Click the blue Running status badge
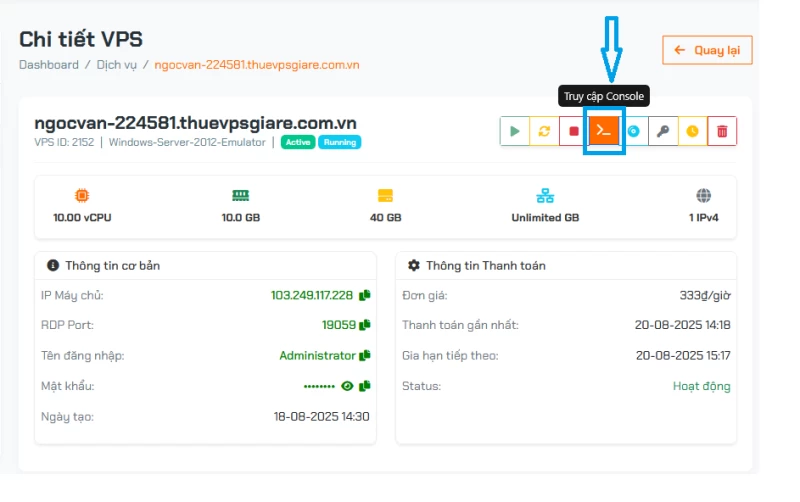This screenshot has height=502, width=800. pyautogui.click(x=340, y=142)
